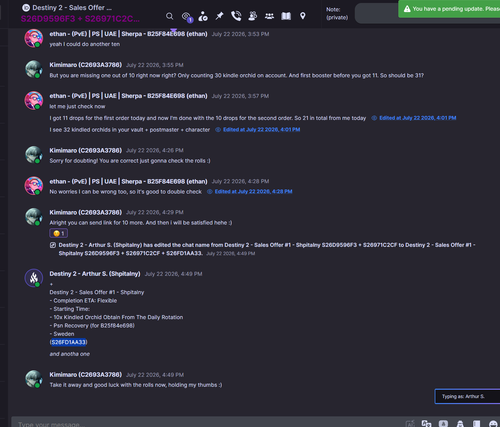This screenshot has height=427, width=500.
Task: Click the two-person contacts icon in header
Action: 253,16
